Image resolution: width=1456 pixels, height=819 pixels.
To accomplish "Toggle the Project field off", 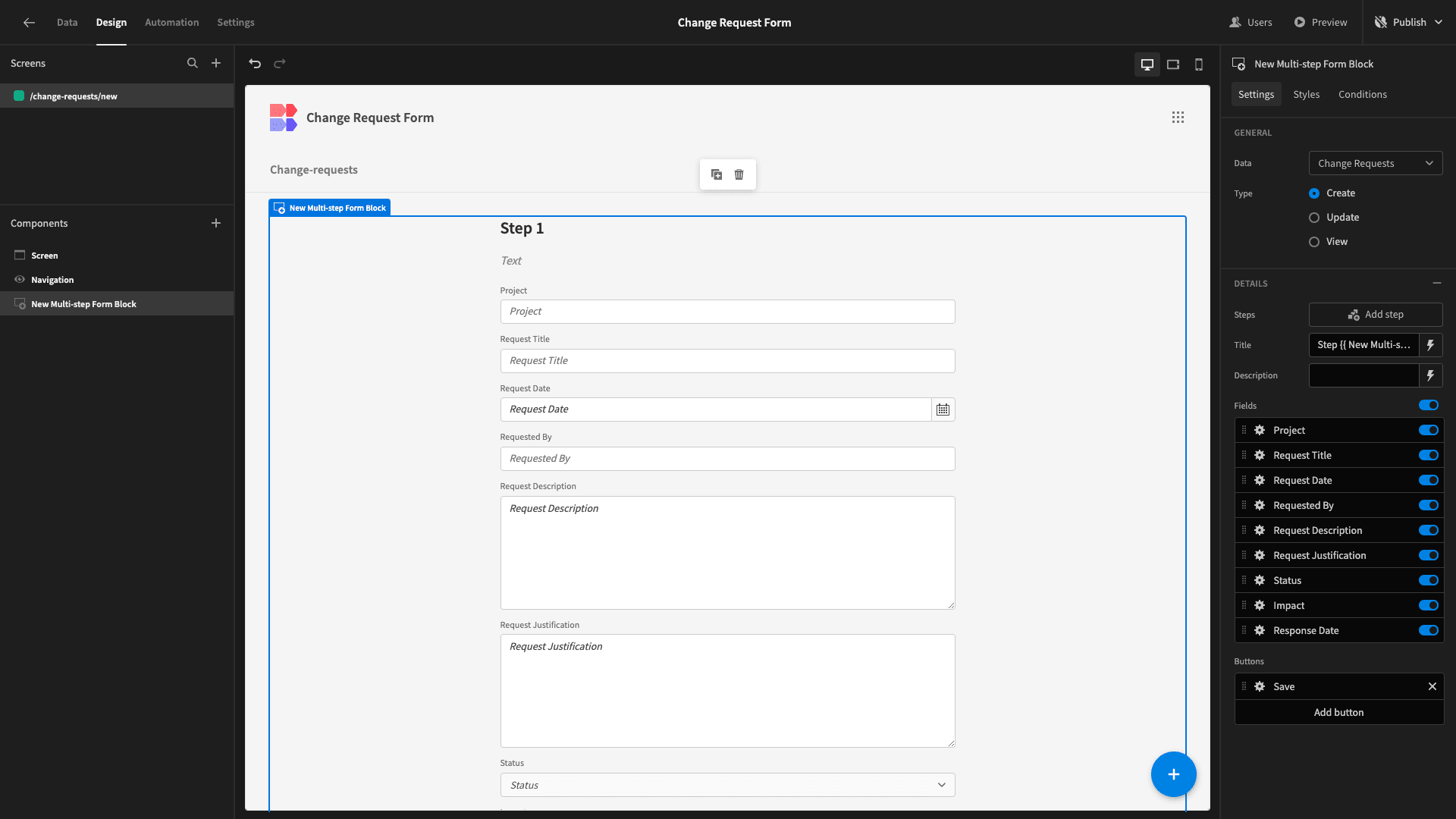I will (1429, 430).
